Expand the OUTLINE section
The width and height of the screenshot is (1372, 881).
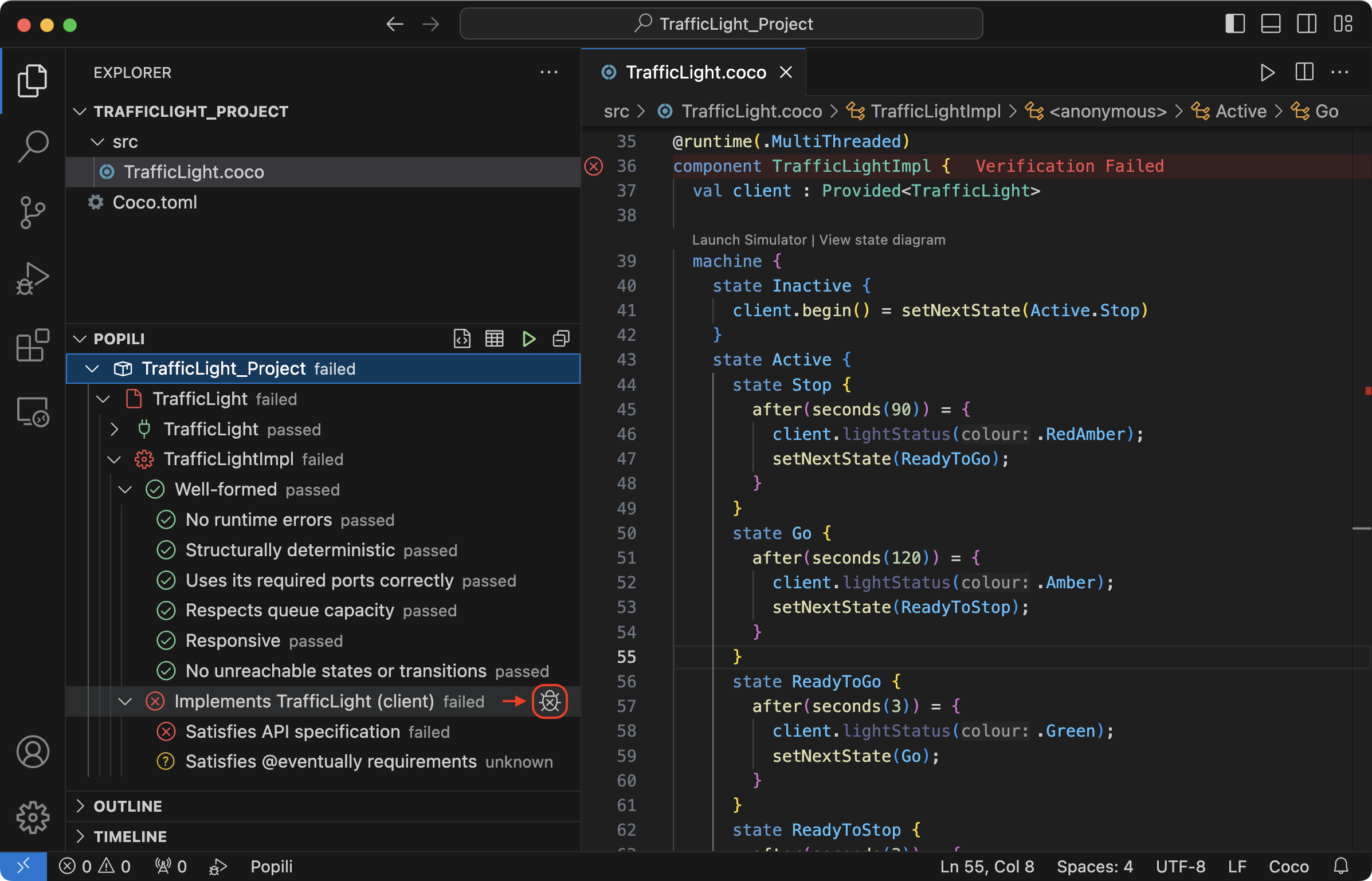(80, 807)
